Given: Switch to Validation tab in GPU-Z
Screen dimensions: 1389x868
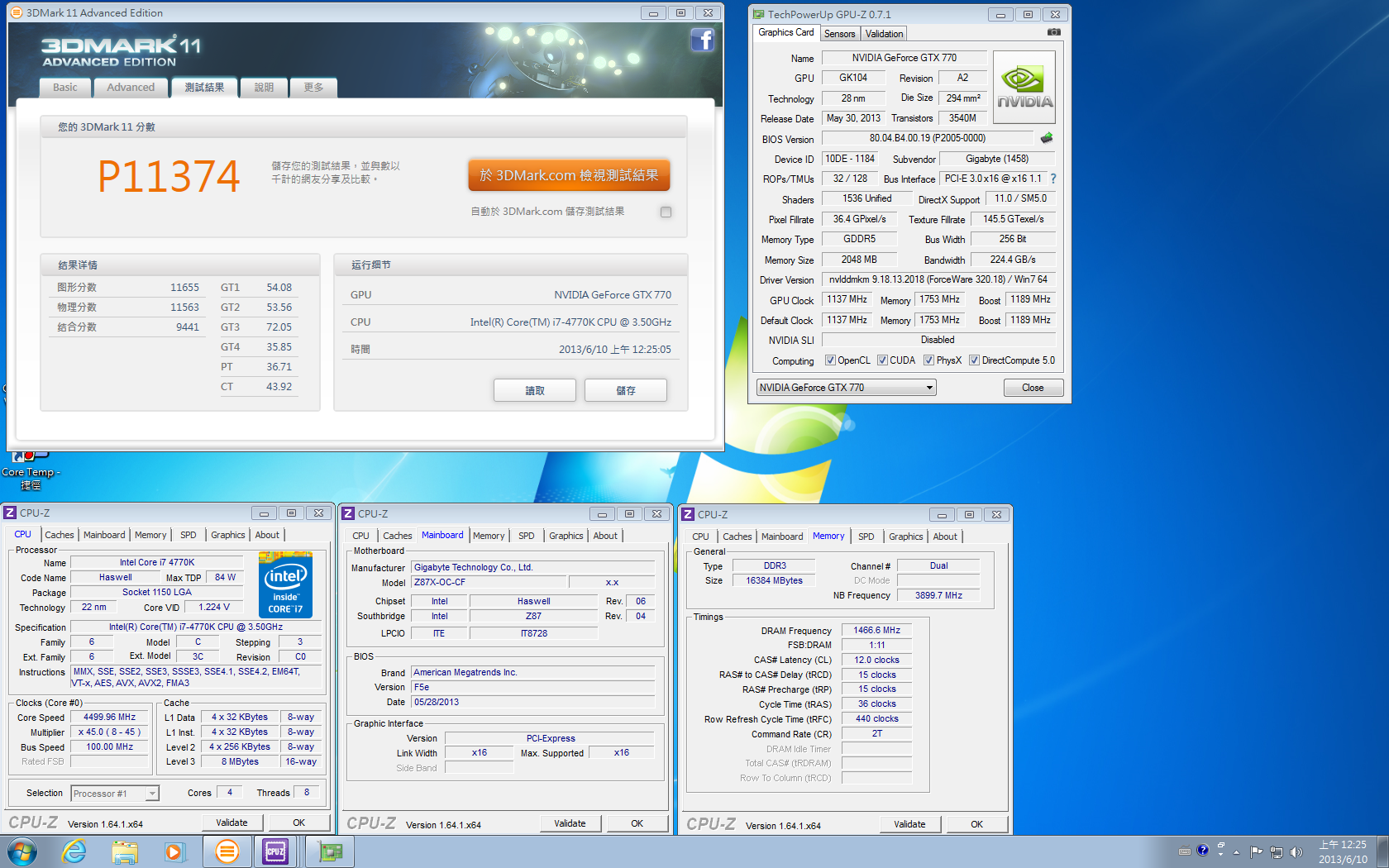Looking at the screenshot, I should click(884, 34).
